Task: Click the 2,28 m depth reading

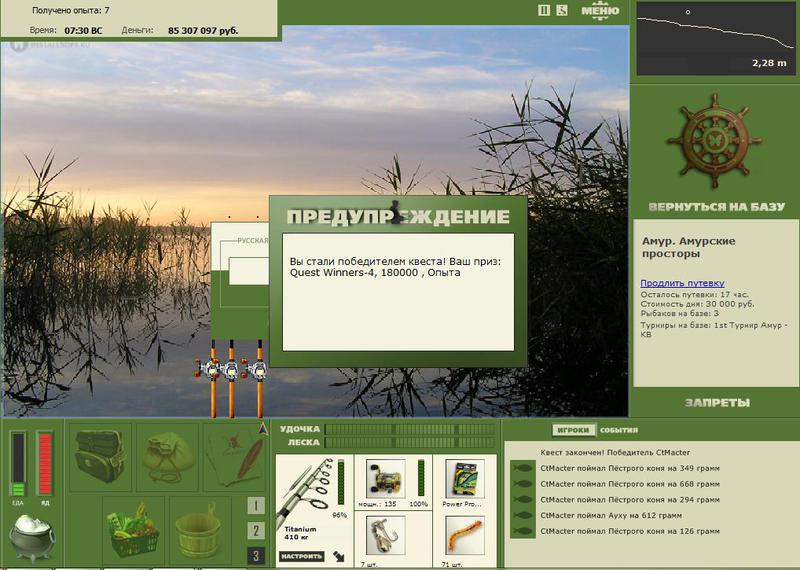Action: [x=769, y=63]
